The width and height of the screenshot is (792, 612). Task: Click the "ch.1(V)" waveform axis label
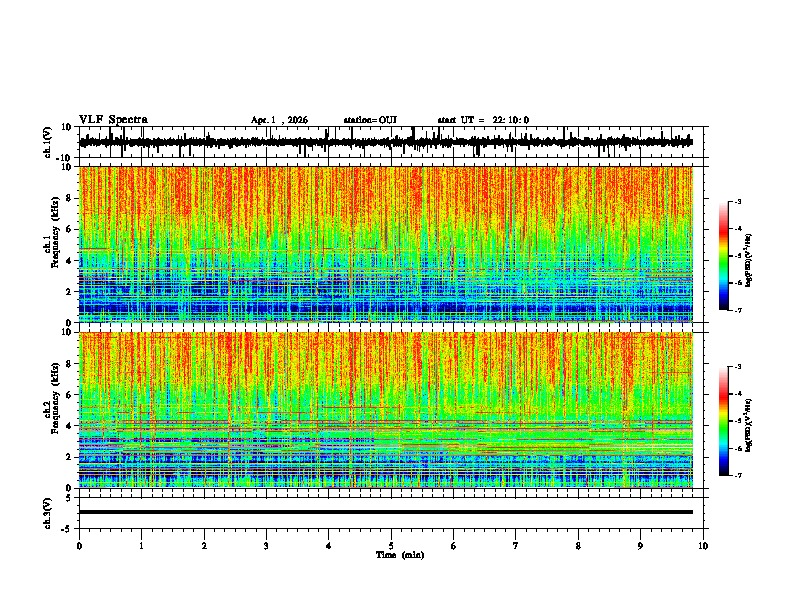click(x=48, y=142)
